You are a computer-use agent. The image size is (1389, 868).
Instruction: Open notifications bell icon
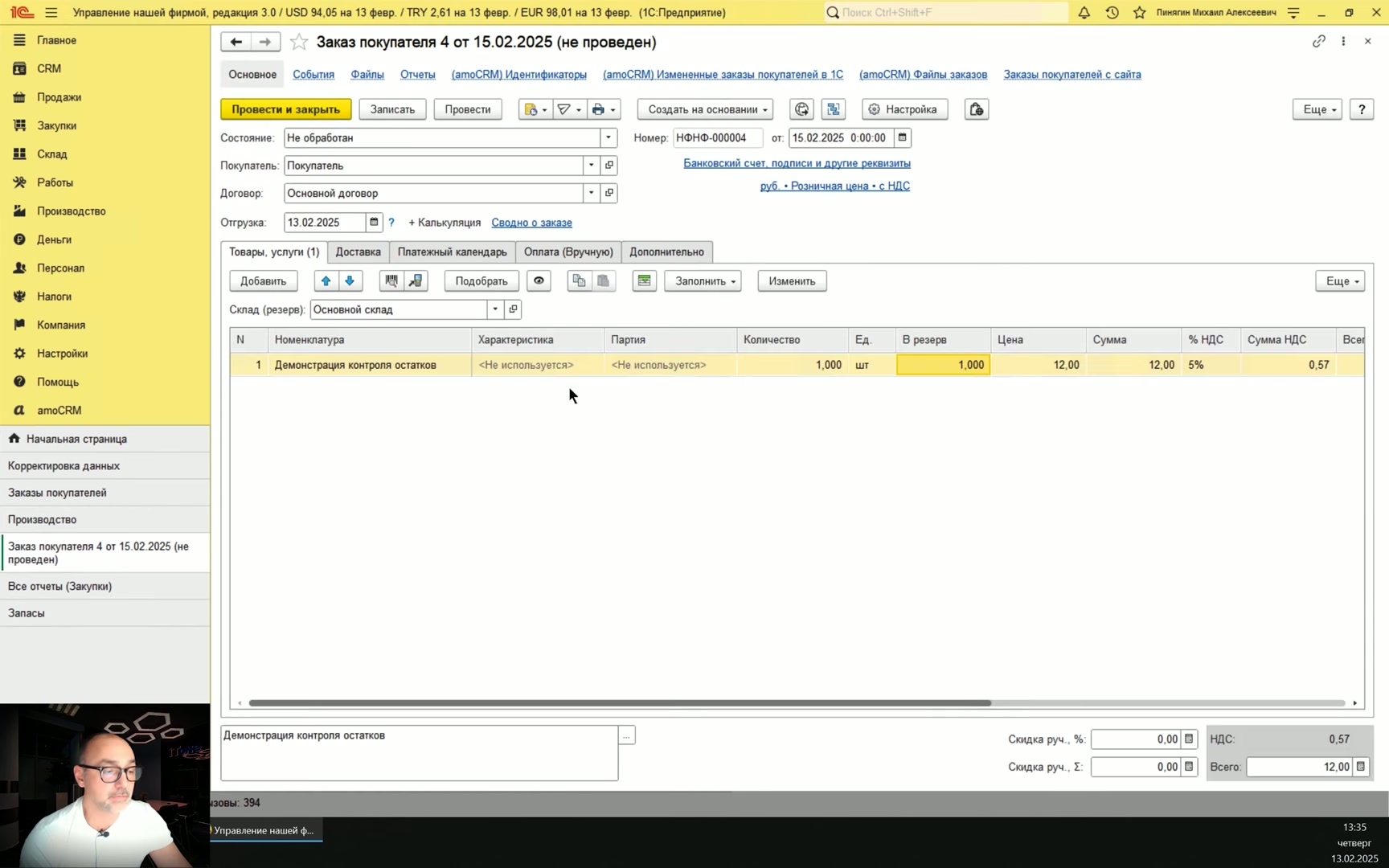[1084, 13]
